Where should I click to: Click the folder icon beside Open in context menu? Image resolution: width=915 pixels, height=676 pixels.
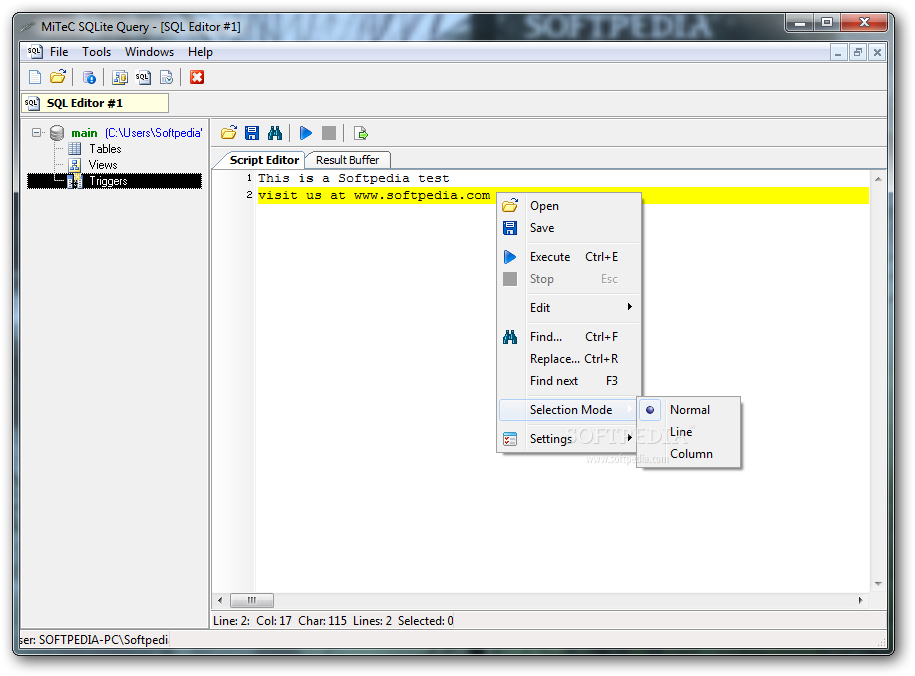tap(510, 206)
